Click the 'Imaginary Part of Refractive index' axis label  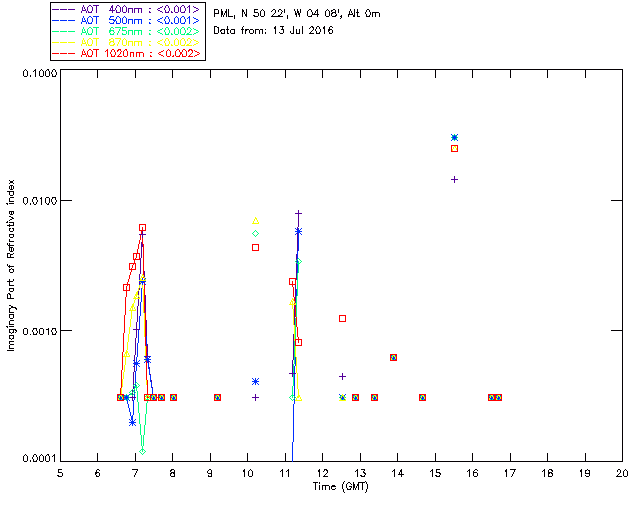point(11,265)
